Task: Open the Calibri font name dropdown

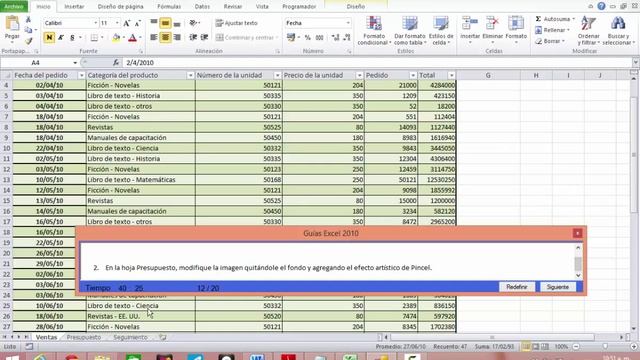Action: (x=96, y=23)
